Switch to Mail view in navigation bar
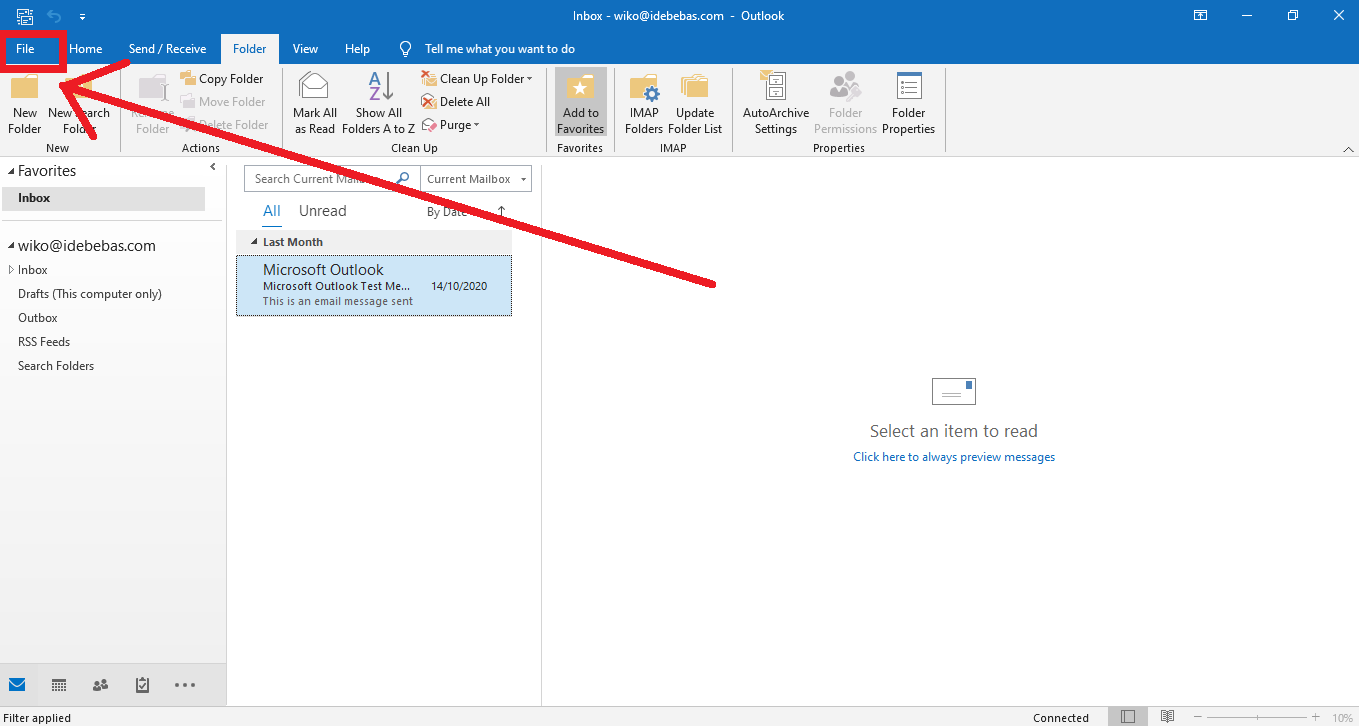Image resolution: width=1359 pixels, height=726 pixels. (x=17, y=685)
